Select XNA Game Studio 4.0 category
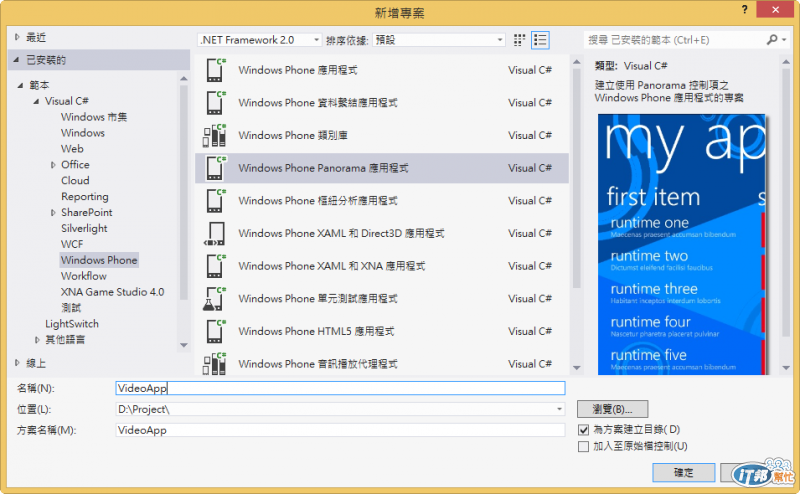 point(112,292)
